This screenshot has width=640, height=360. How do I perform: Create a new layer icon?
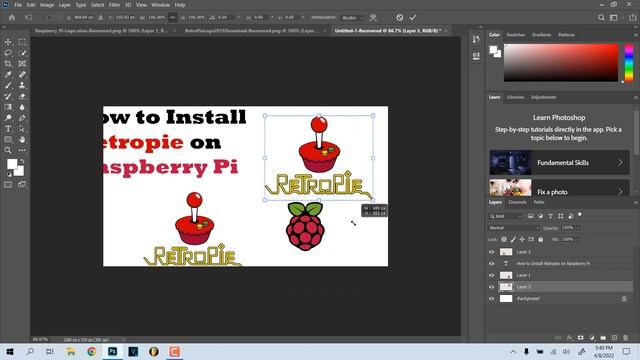614,338
